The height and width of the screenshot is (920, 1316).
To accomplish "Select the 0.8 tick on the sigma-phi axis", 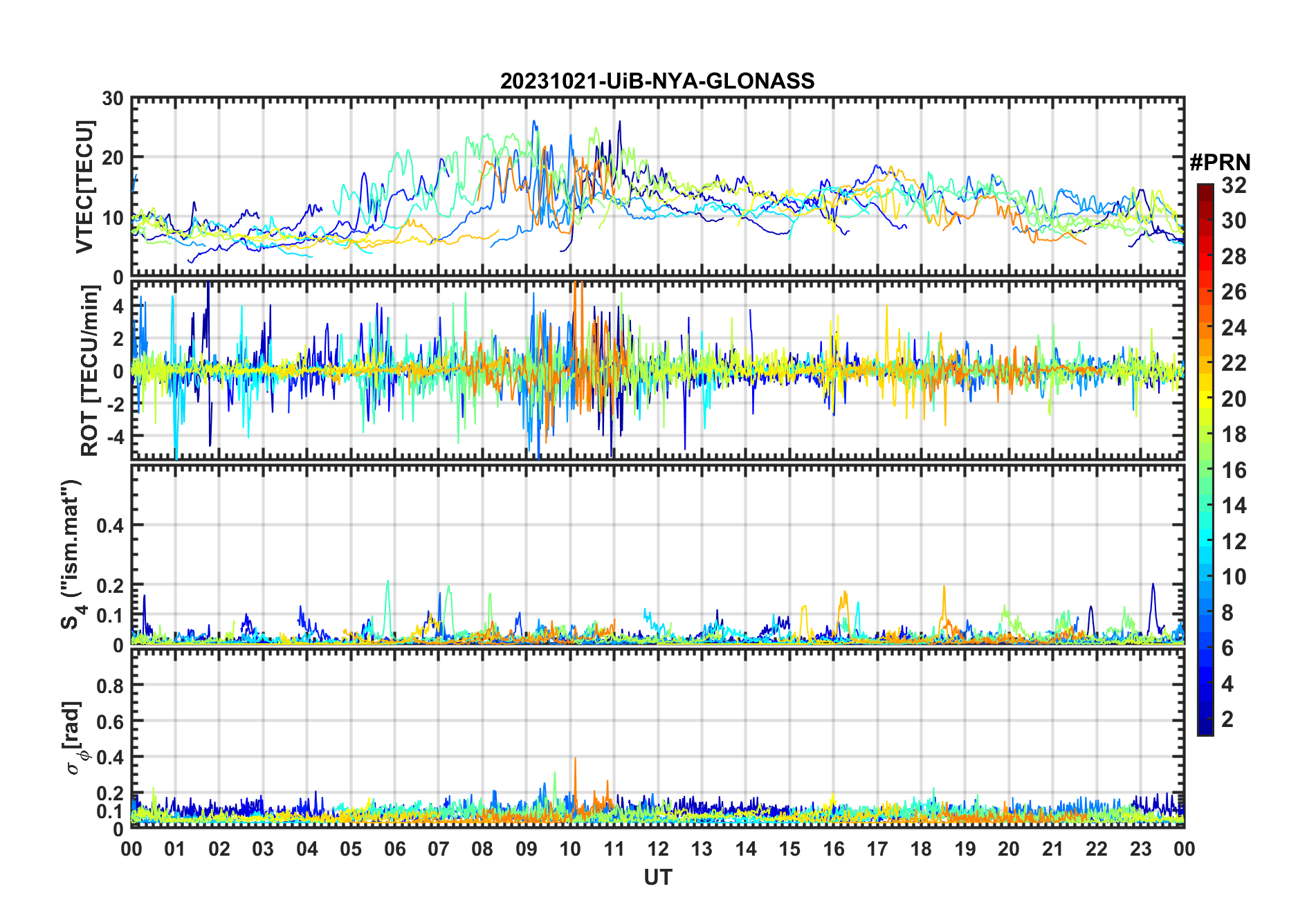I will pyautogui.click(x=110, y=686).
